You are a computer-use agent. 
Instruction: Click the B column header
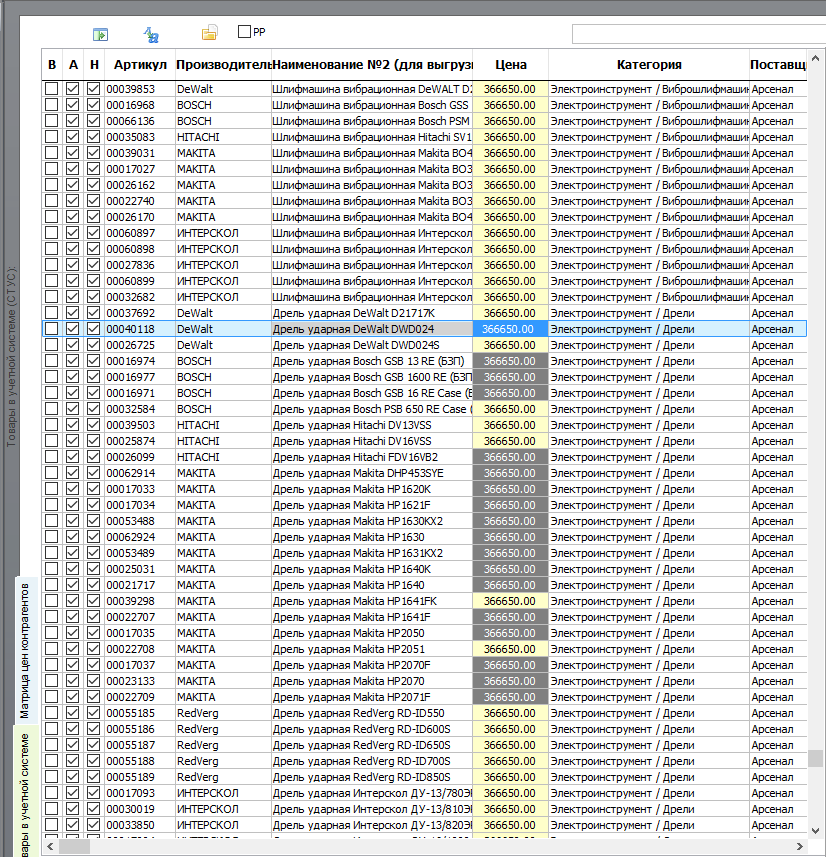(x=52, y=64)
